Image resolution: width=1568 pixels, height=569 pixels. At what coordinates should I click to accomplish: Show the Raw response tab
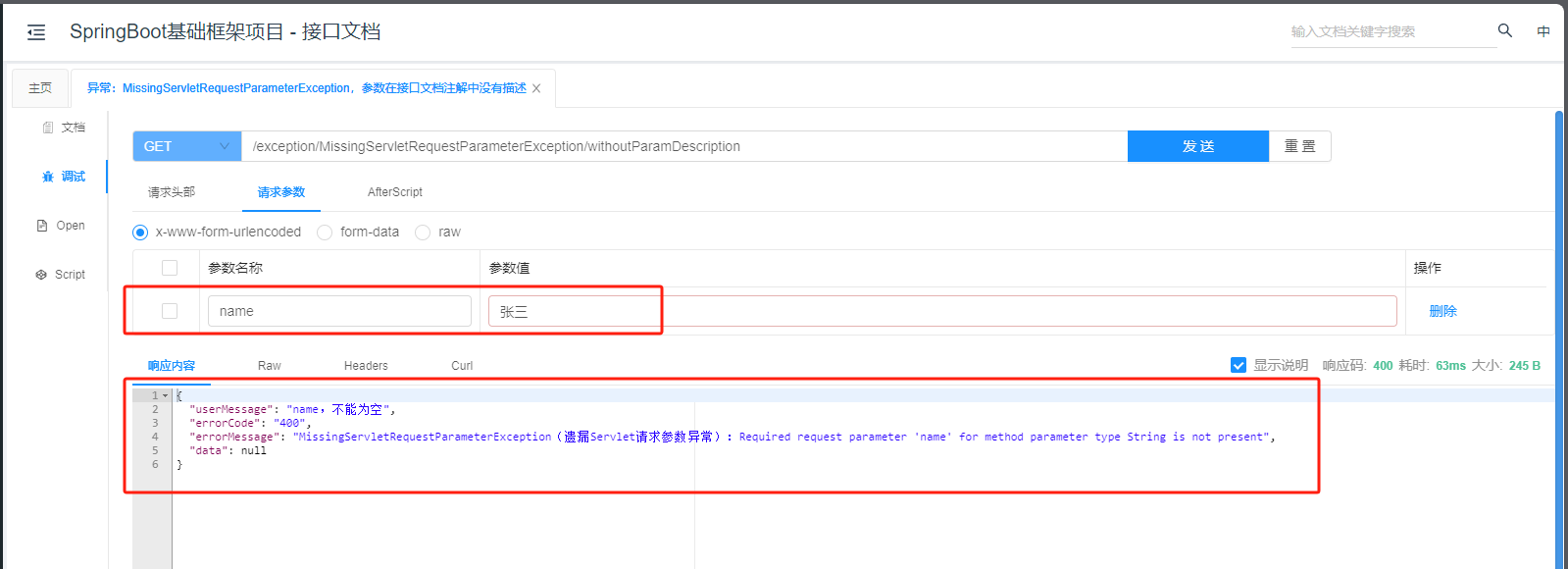point(270,366)
